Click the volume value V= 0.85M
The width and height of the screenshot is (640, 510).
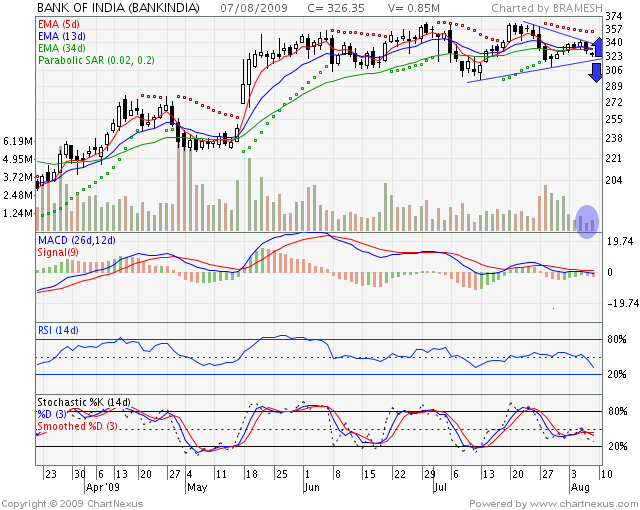(x=414, y=8)
